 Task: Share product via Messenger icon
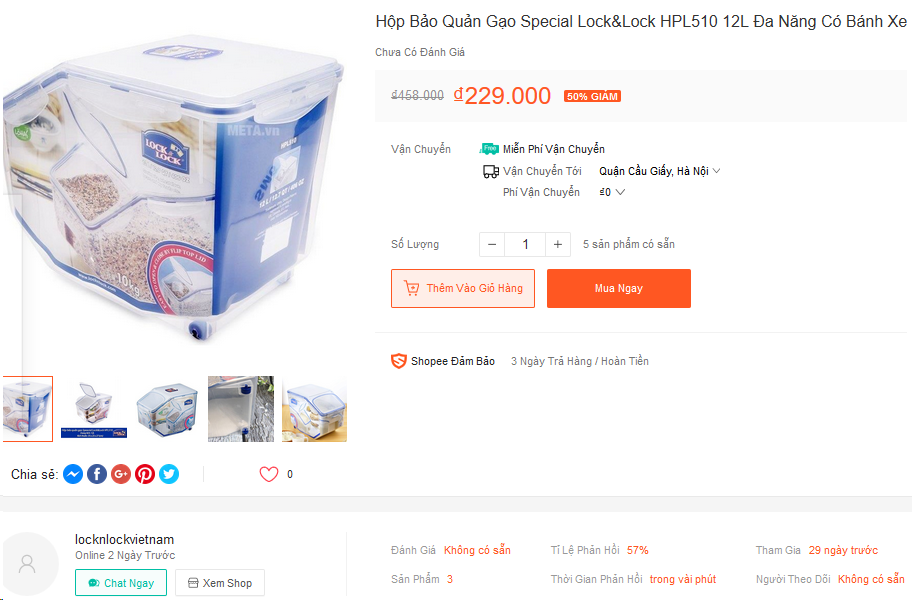[x=73, y=474]
